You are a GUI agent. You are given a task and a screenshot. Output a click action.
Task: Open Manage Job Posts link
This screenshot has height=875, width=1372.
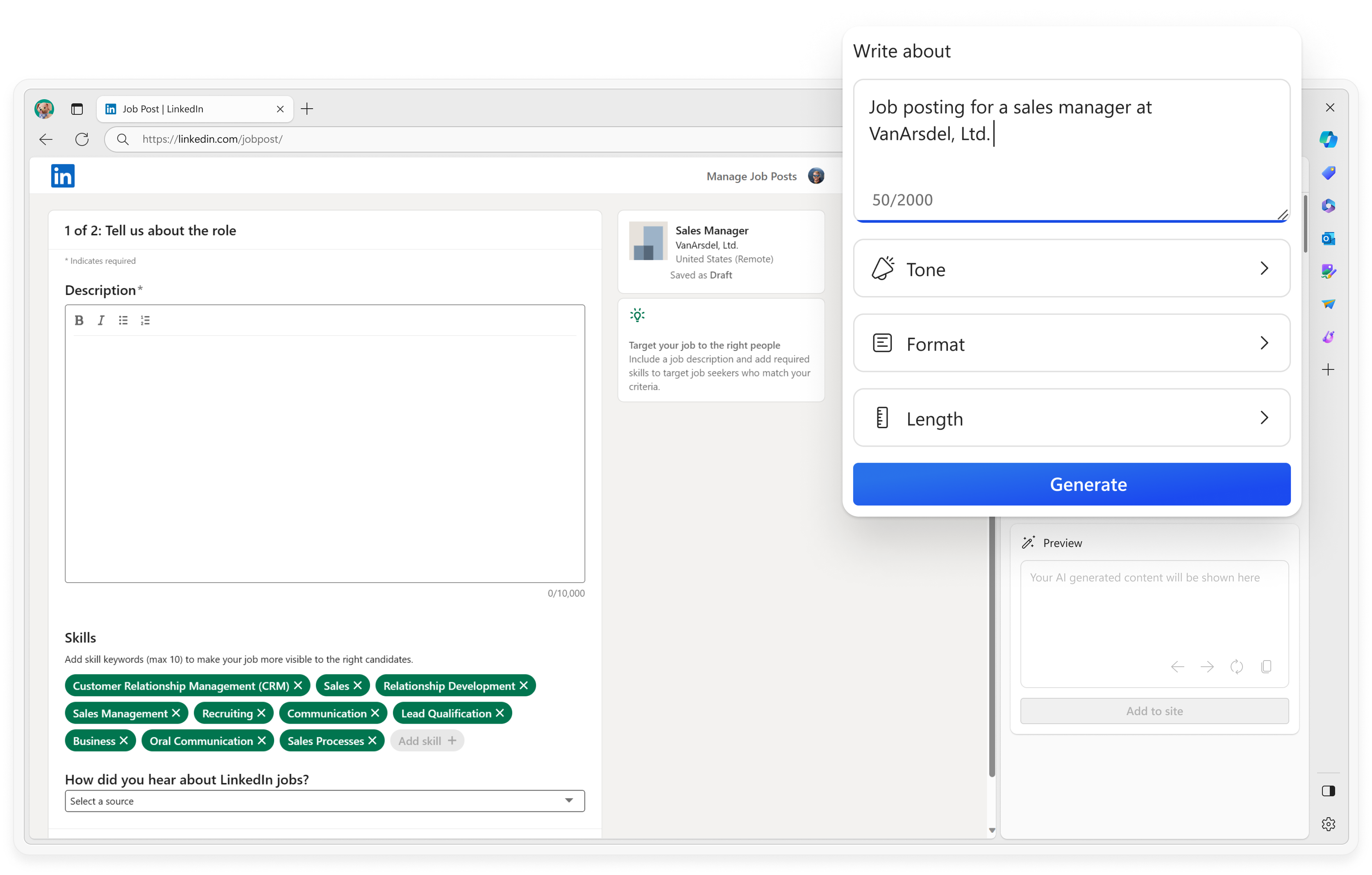click(x=752, y=176)
